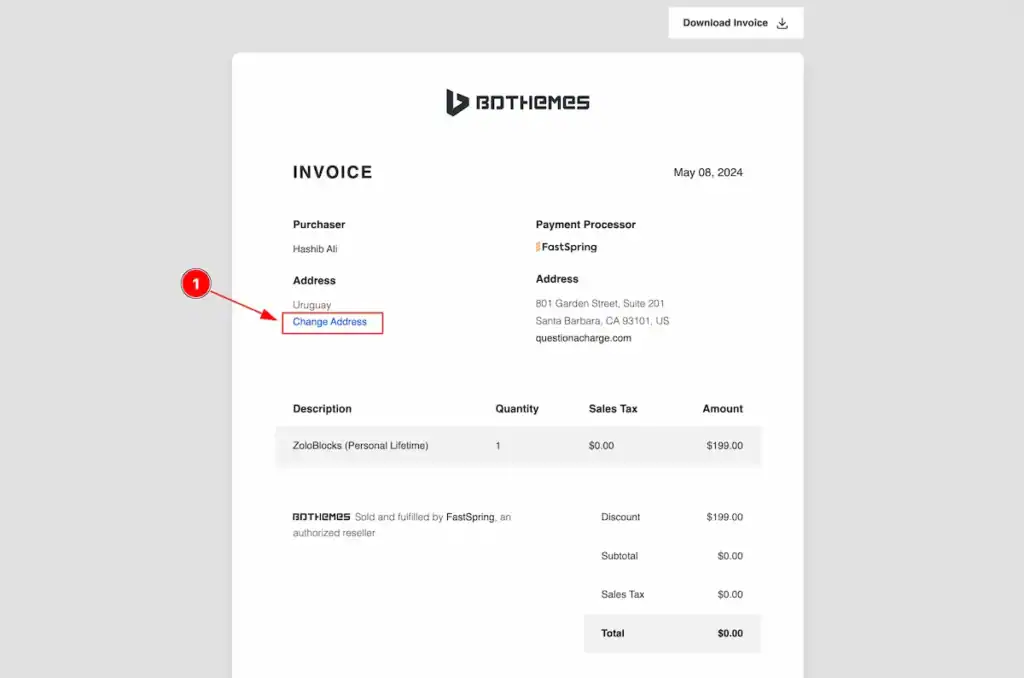Image resolution: width=1024 pixels, height=678 pixels.
Task: Open the Change Address link
Action: pos(330,322)
